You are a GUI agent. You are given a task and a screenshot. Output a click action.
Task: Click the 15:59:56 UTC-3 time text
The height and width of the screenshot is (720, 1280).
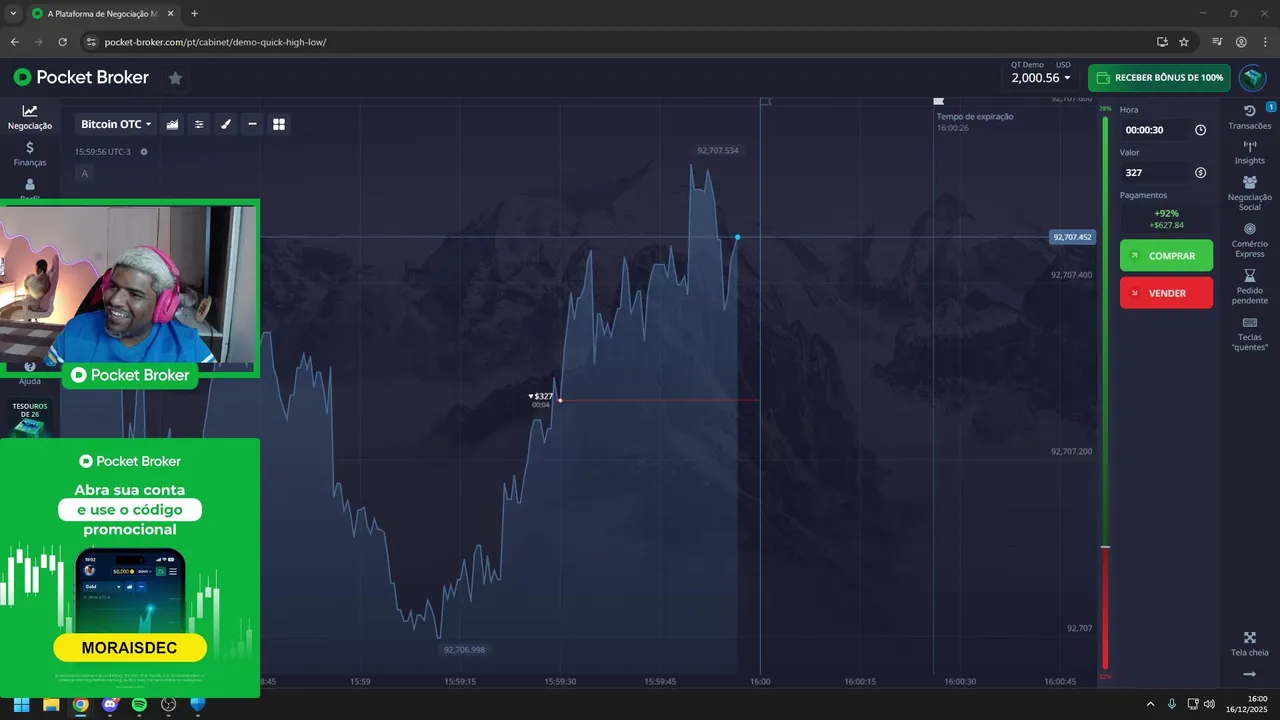[x=105, y=152]
